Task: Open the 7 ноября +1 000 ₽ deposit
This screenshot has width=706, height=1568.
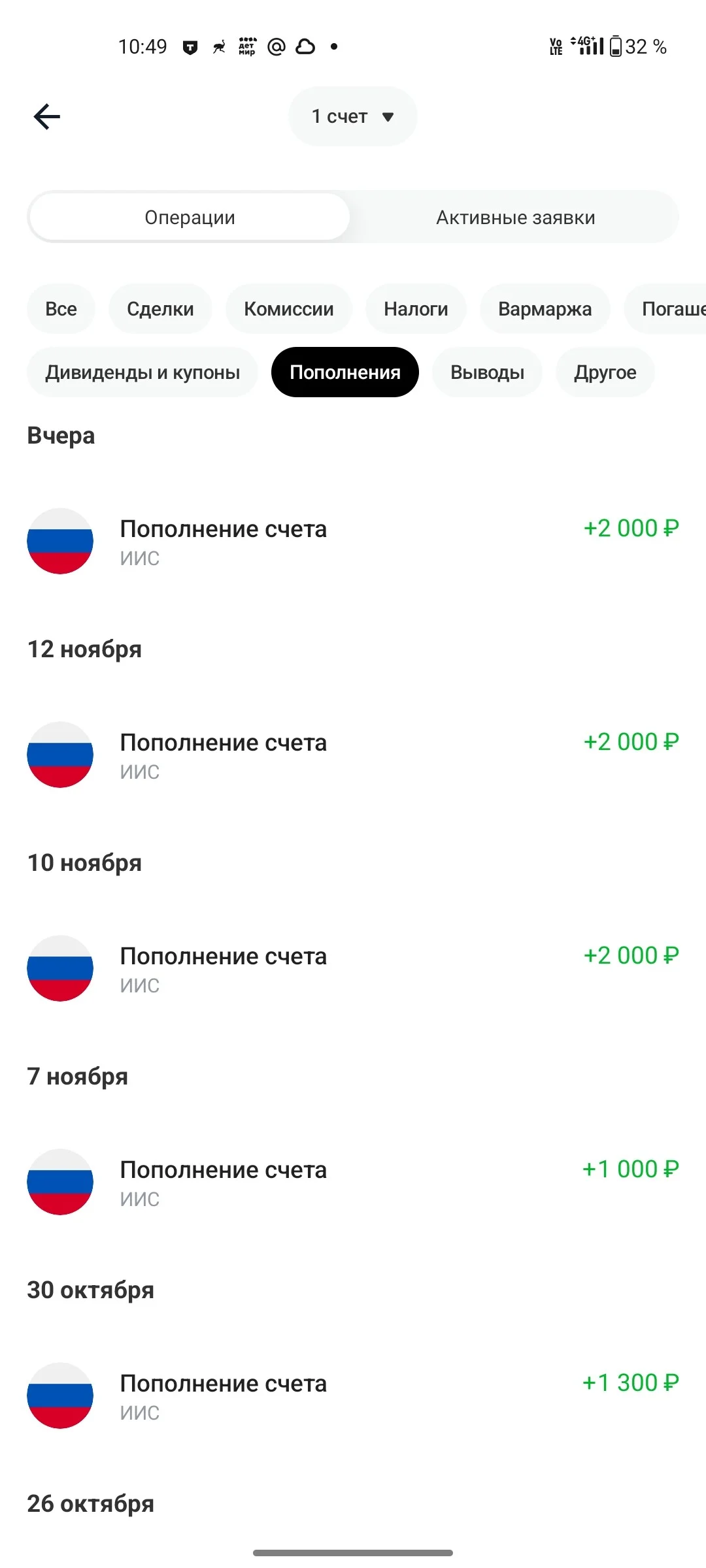Action: point(353,1182)
